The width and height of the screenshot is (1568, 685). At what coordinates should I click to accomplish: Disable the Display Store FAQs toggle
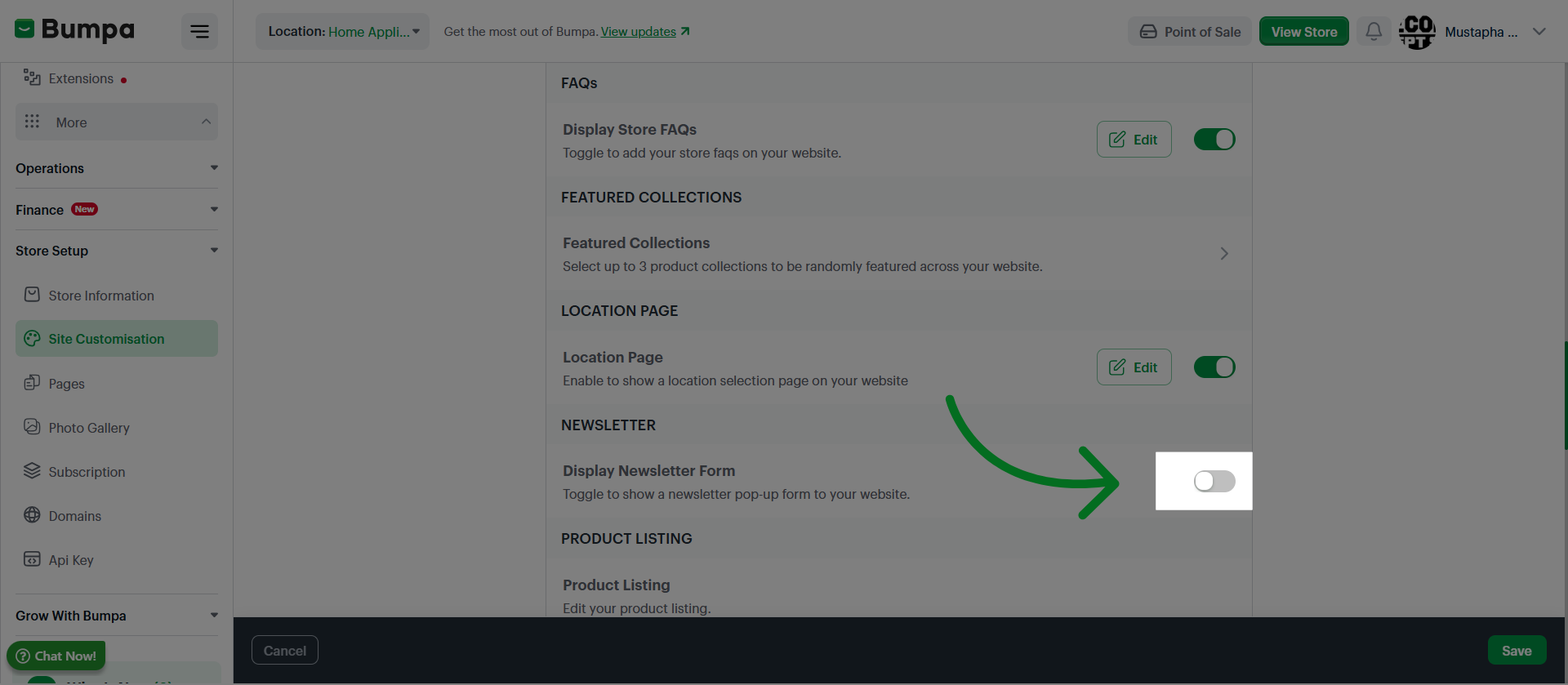[x=1214, y=140]
